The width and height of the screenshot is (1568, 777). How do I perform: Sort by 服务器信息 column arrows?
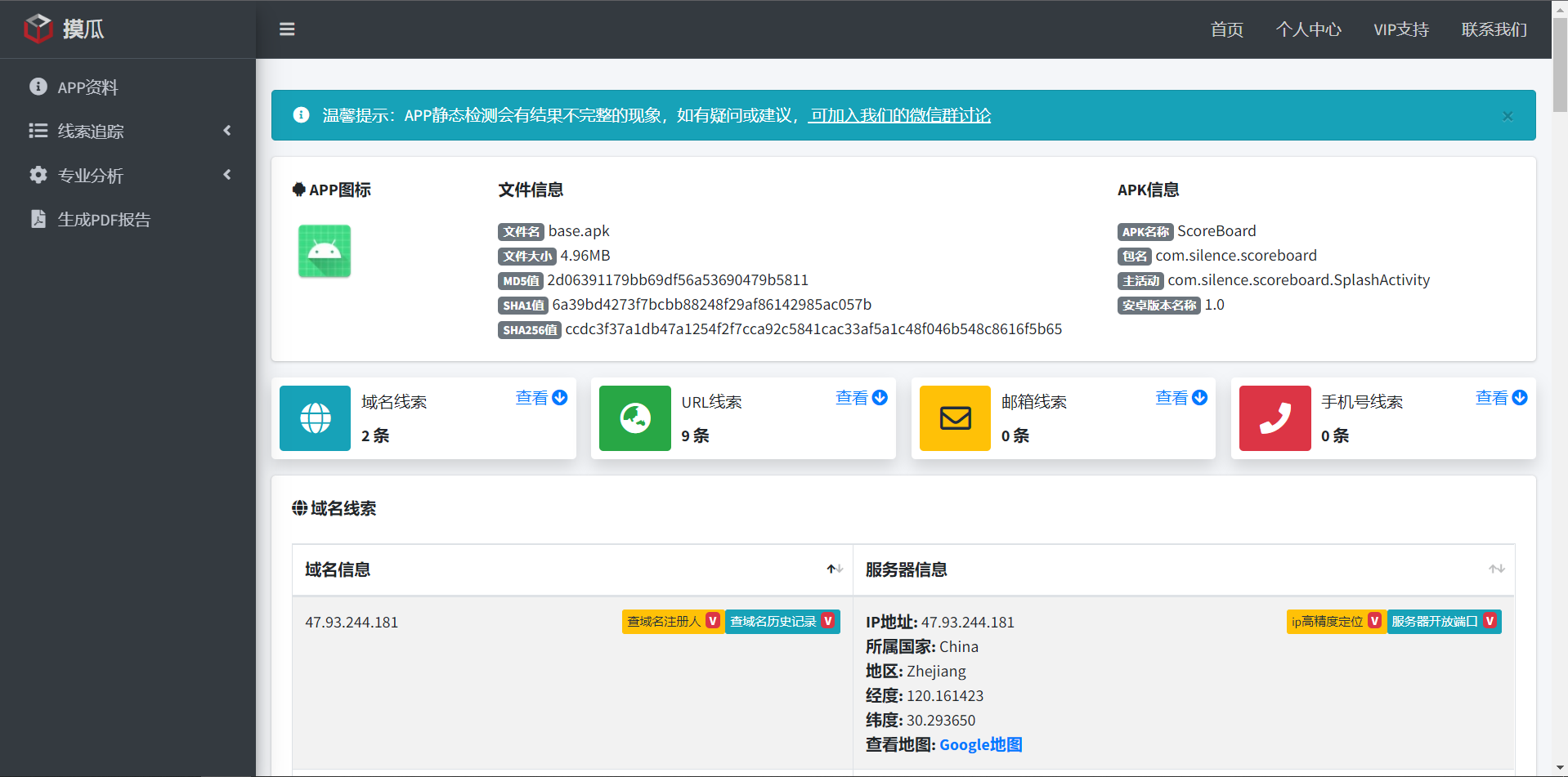click(x=1497, y=569)
